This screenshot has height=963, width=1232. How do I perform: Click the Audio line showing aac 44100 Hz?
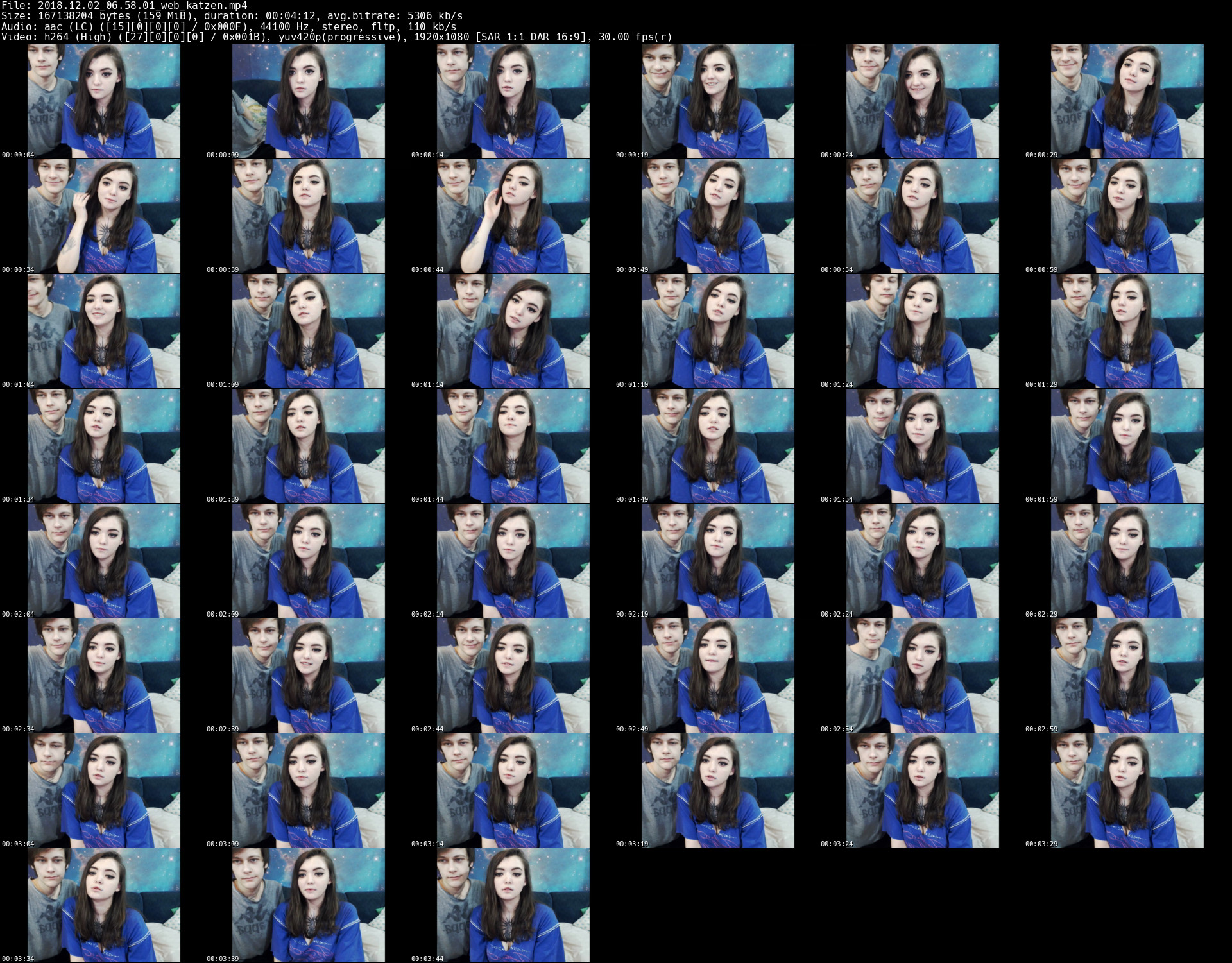click(228, 26)
